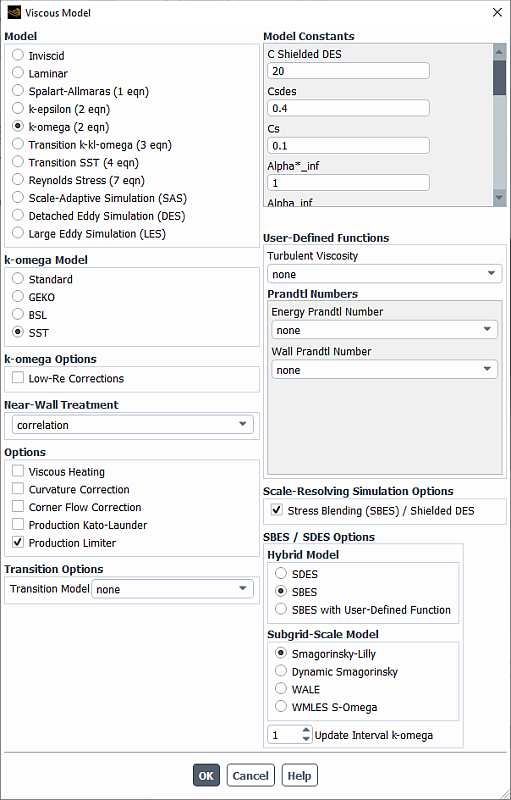
Task: Click the Model Constants scrollbar thumb
Action: [499, 78]
